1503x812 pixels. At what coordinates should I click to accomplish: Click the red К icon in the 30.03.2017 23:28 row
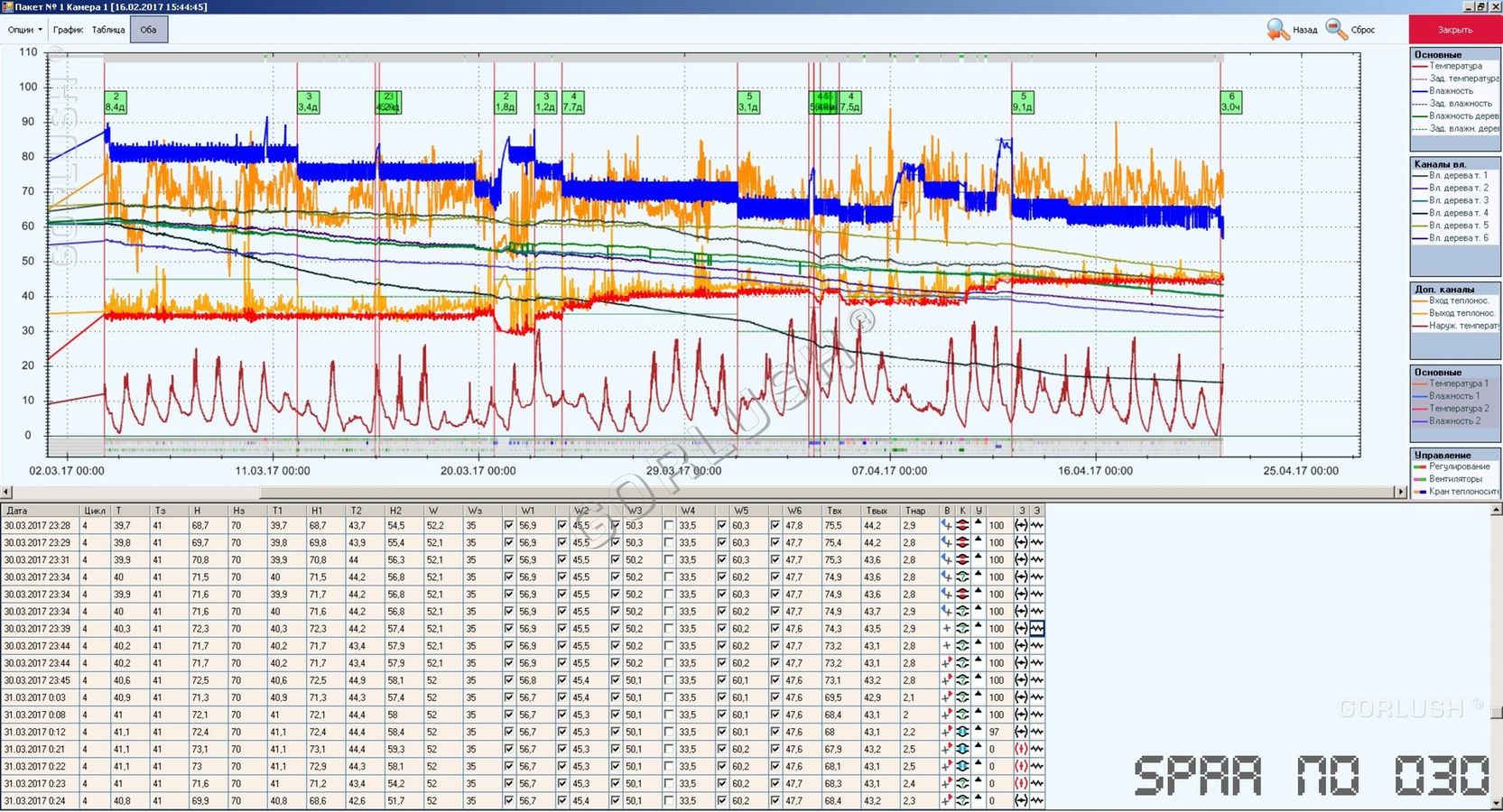pos(962,525)
